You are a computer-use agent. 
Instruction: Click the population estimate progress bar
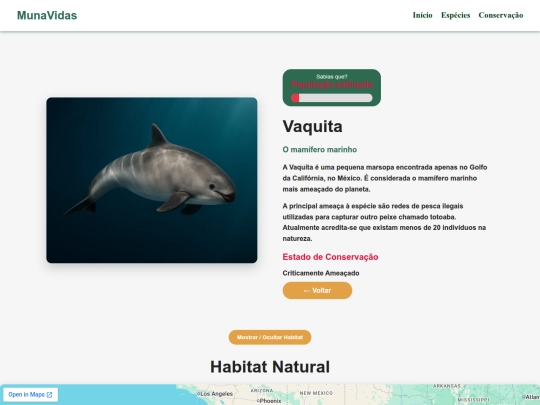click(332, 98)
